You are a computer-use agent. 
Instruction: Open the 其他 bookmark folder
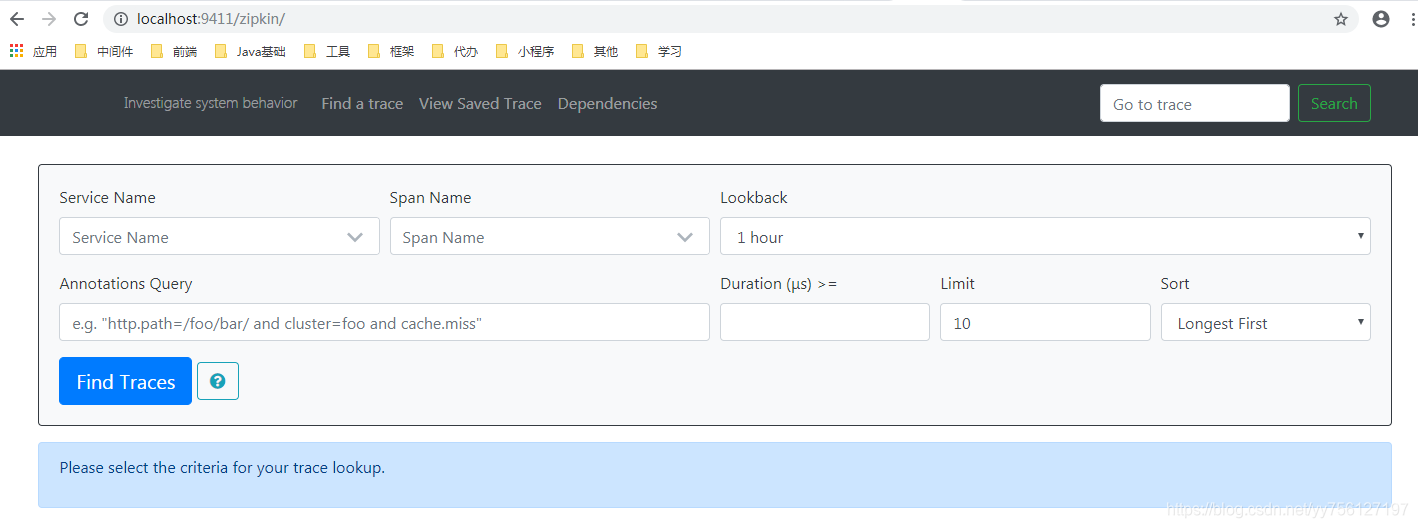click(595, 51)
